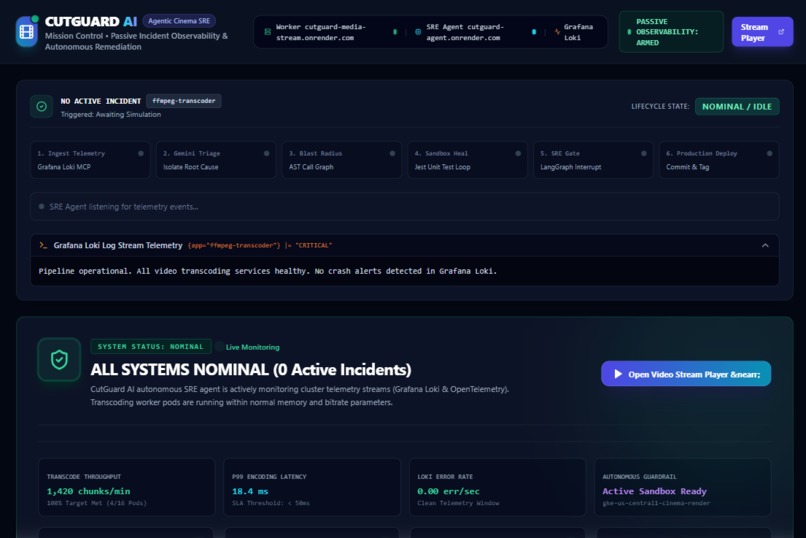Click the green check circle incident icon
Screen dimensions: 806x538
click(x=42, y=106)
